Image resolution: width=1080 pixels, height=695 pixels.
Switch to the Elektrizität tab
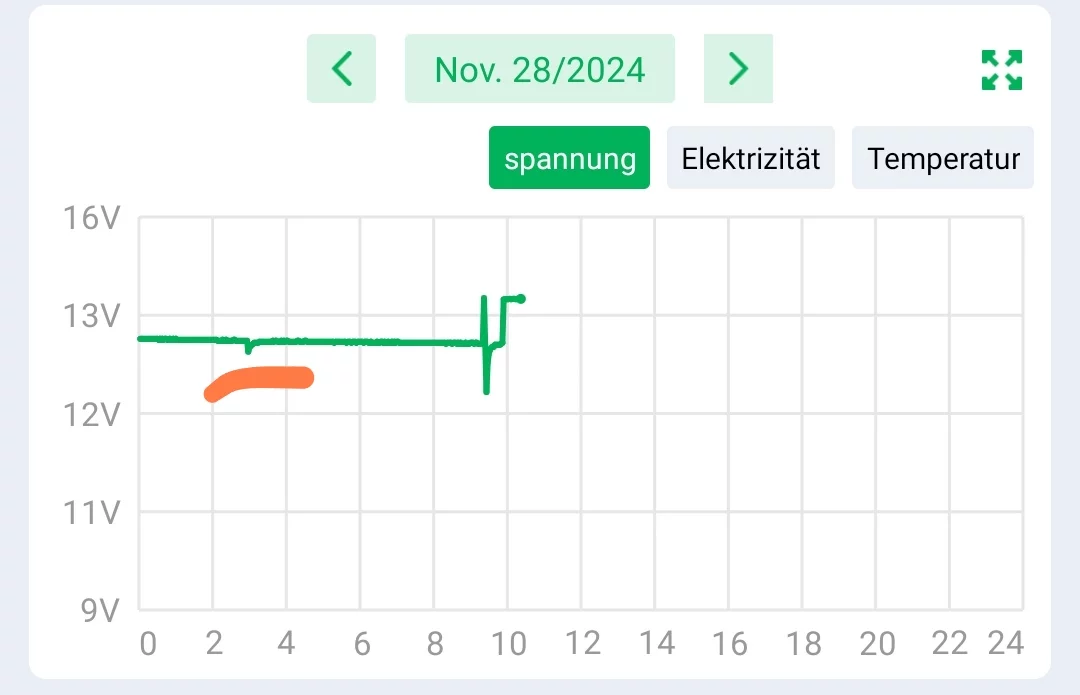[750, 158]
